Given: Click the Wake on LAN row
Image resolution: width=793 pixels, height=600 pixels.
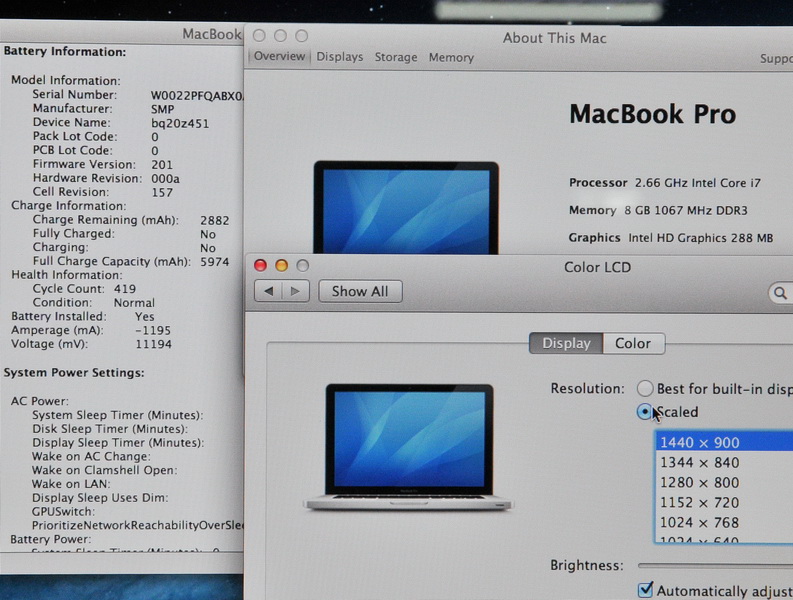Looking at the screenshot, I should 70,484.
